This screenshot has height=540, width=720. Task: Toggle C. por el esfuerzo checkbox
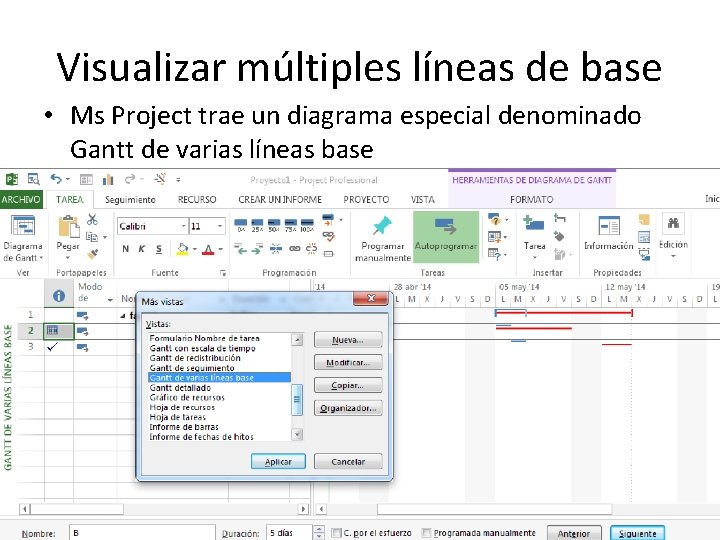coord(336,533)
